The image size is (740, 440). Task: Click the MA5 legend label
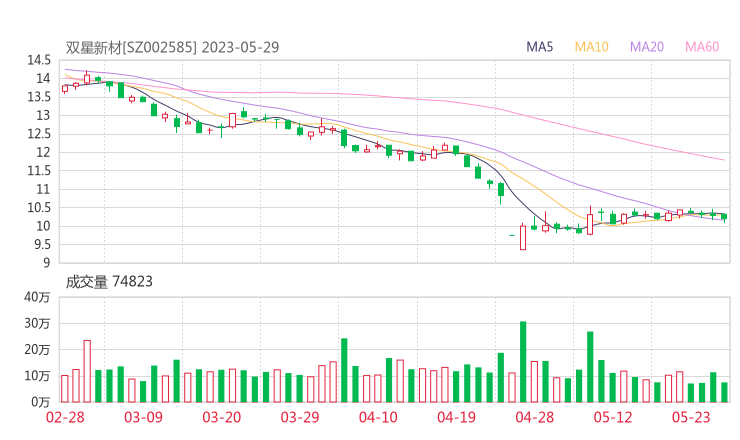click(x=539, y=47)
